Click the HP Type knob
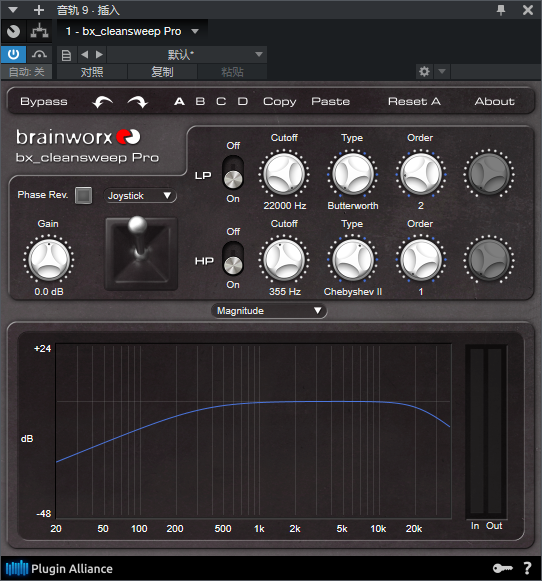The image size is (542, 581). pos(352,260)
